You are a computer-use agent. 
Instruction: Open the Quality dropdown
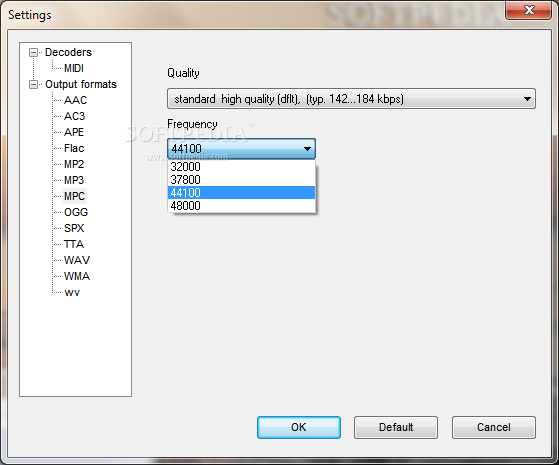351,99
